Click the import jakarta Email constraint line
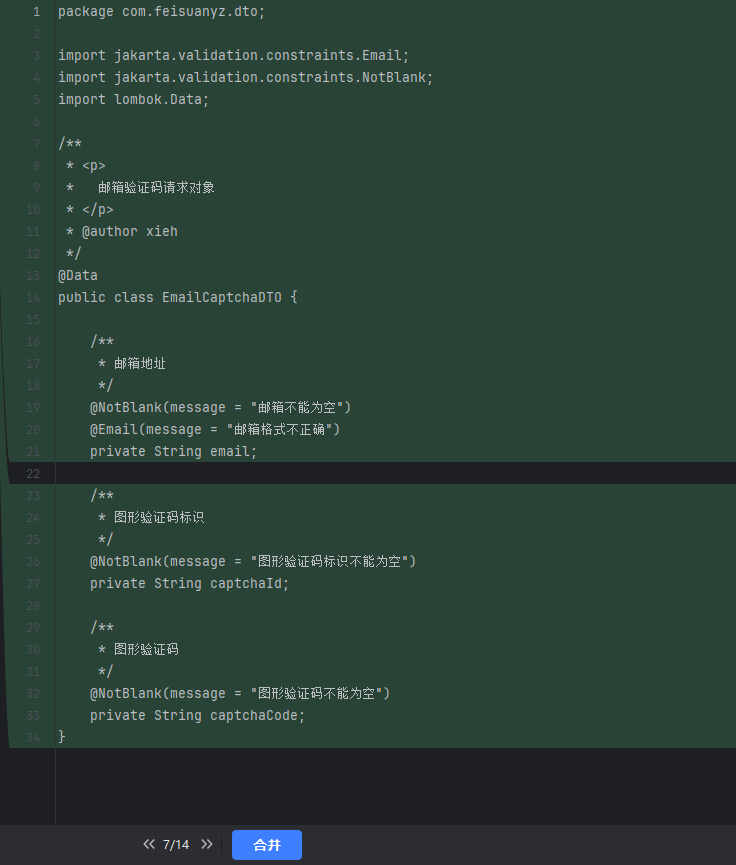Screen dimensions: 736x865 coord(234,55)
